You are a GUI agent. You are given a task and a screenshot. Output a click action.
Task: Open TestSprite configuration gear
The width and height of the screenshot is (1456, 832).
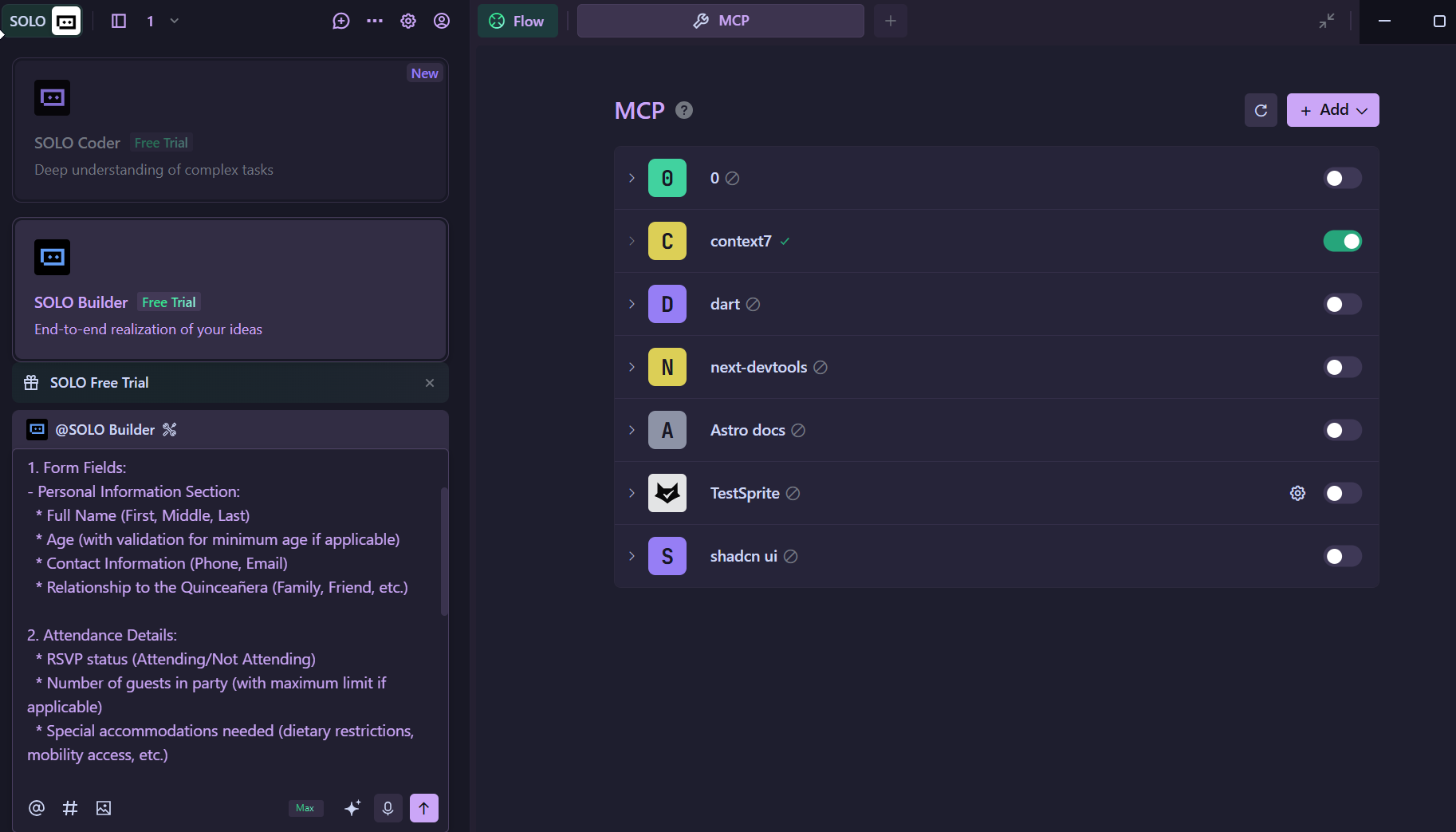click(x=1297, y=493)
